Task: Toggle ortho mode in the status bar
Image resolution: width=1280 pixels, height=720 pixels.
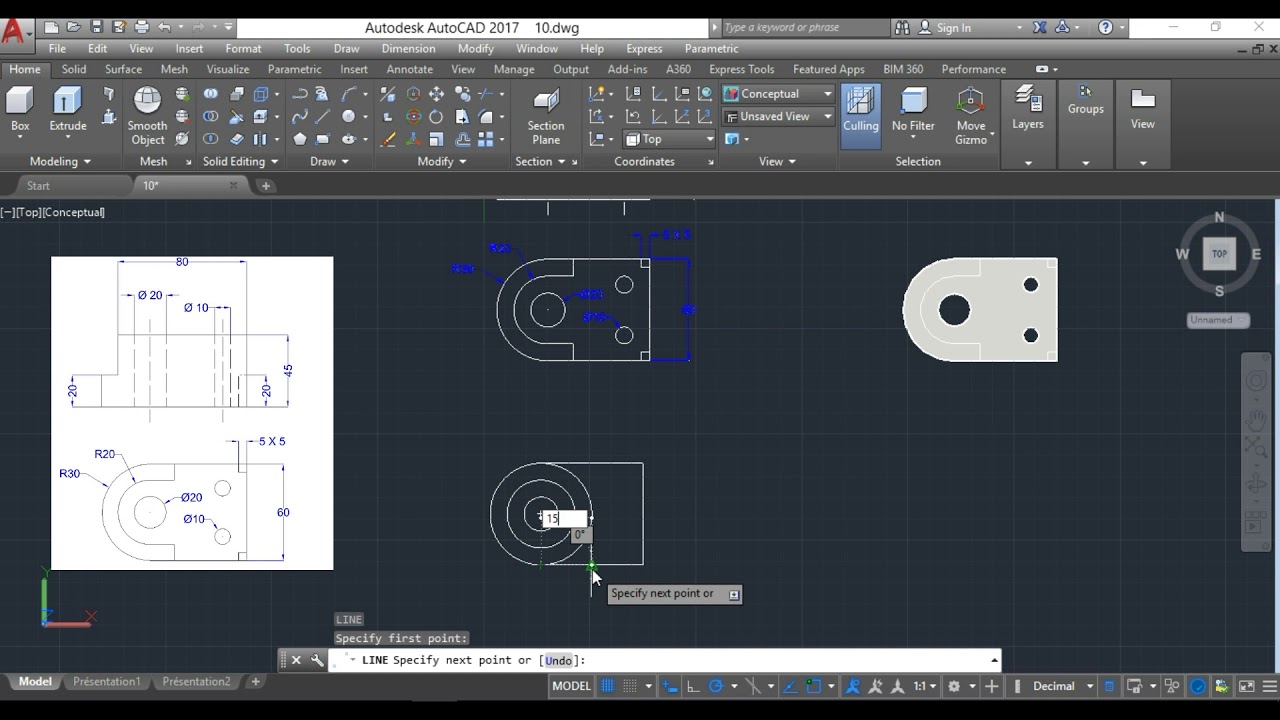Action: 692,686
